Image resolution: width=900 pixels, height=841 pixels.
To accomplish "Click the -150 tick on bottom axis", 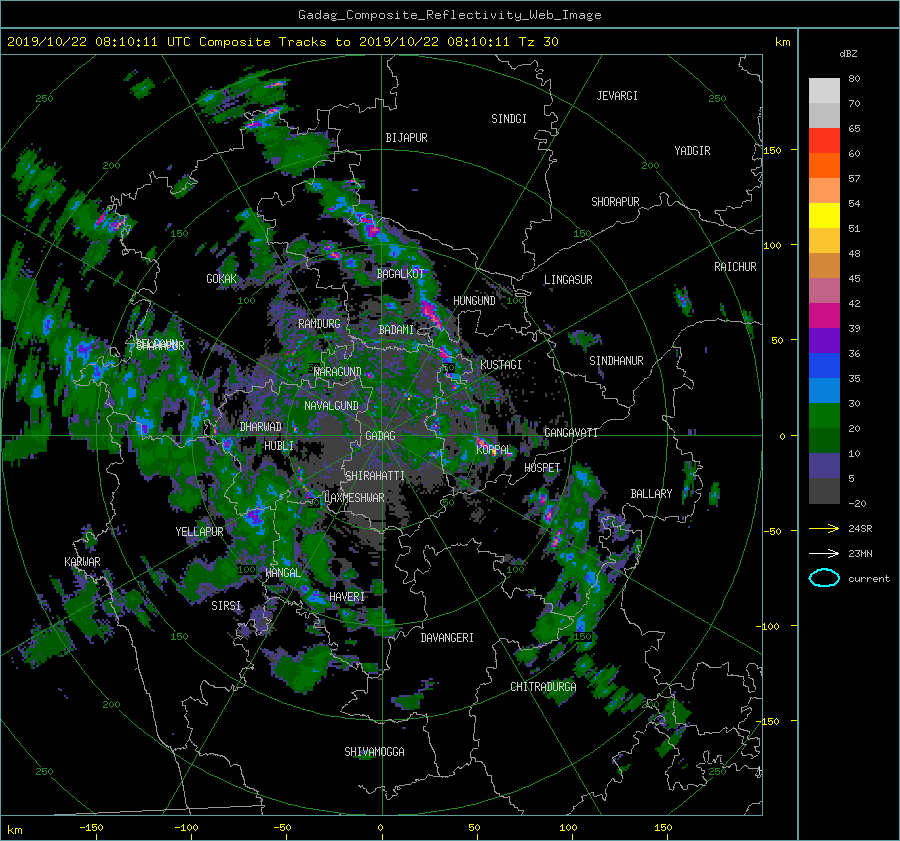I will (x=91, y=828).
